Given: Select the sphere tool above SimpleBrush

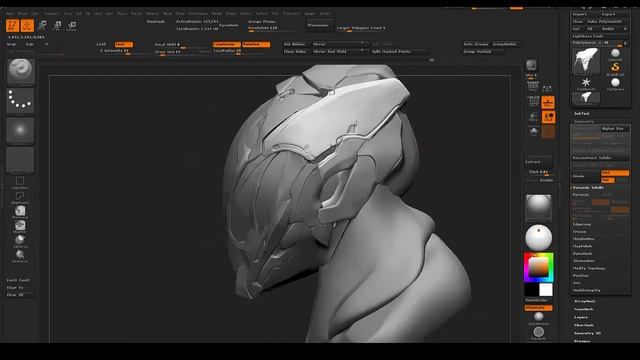Looking at the screenshot, I should (x=615, y=53).
